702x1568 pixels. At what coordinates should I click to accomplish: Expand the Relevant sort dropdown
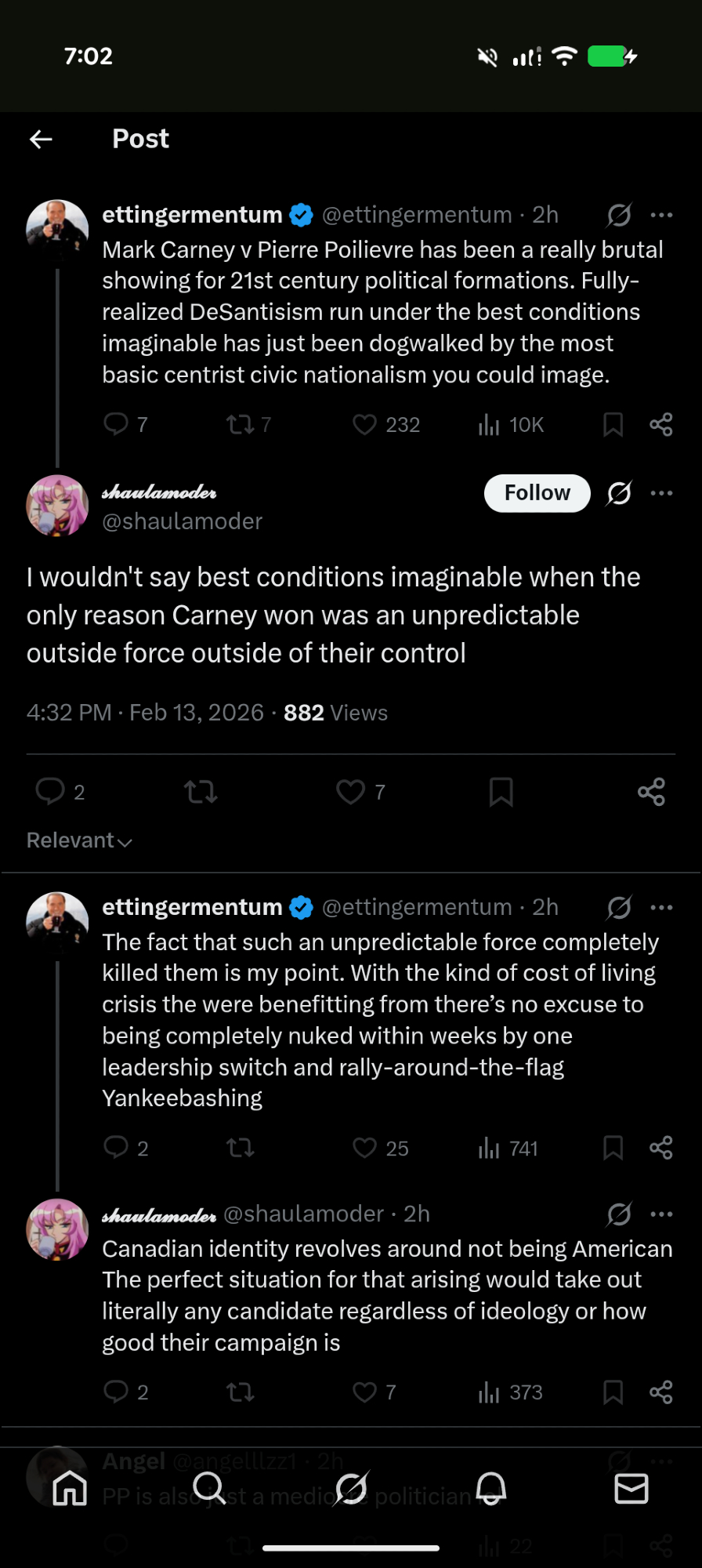(79, 840)
